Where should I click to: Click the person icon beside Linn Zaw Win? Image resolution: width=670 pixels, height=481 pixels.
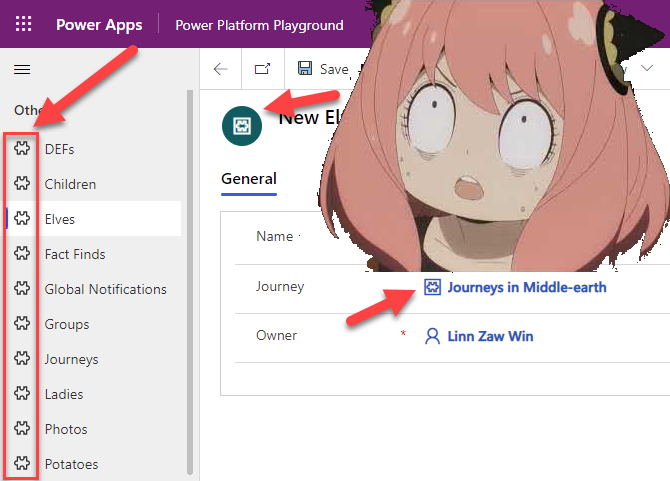(x=432, y=336)
